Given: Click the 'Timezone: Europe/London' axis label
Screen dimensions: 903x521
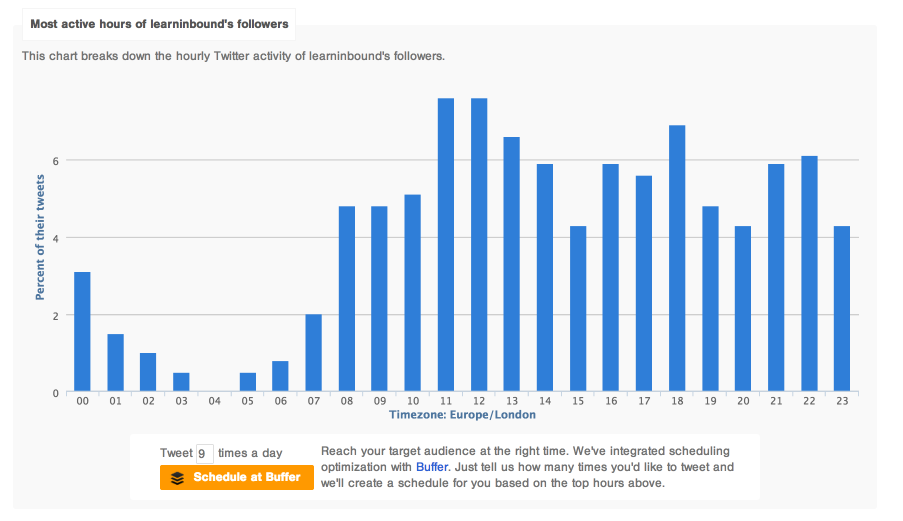Looking at the screenshot, I should click(x=462, y=415).
